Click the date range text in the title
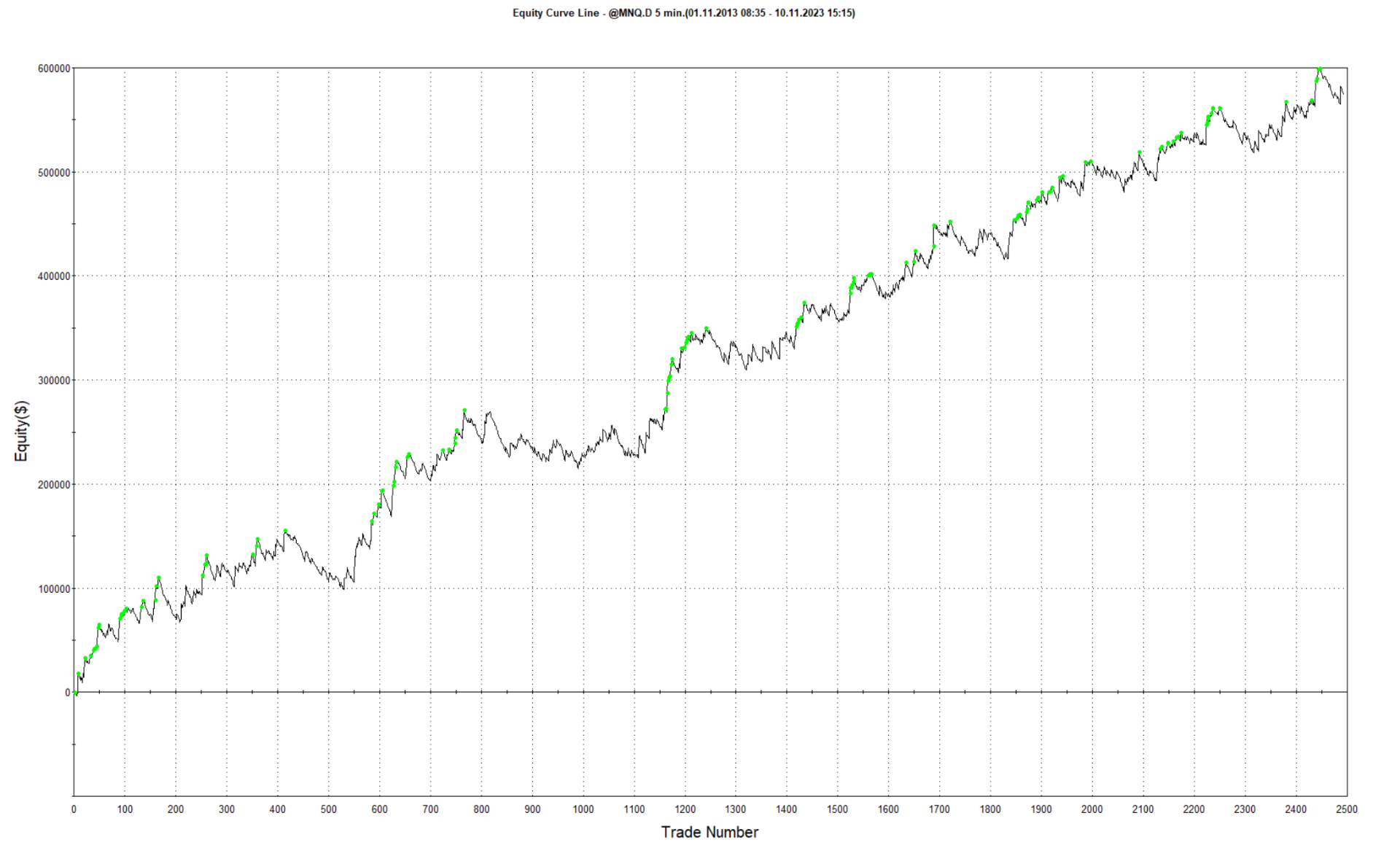Screen dimensions: 1400x856 (770, 13)
